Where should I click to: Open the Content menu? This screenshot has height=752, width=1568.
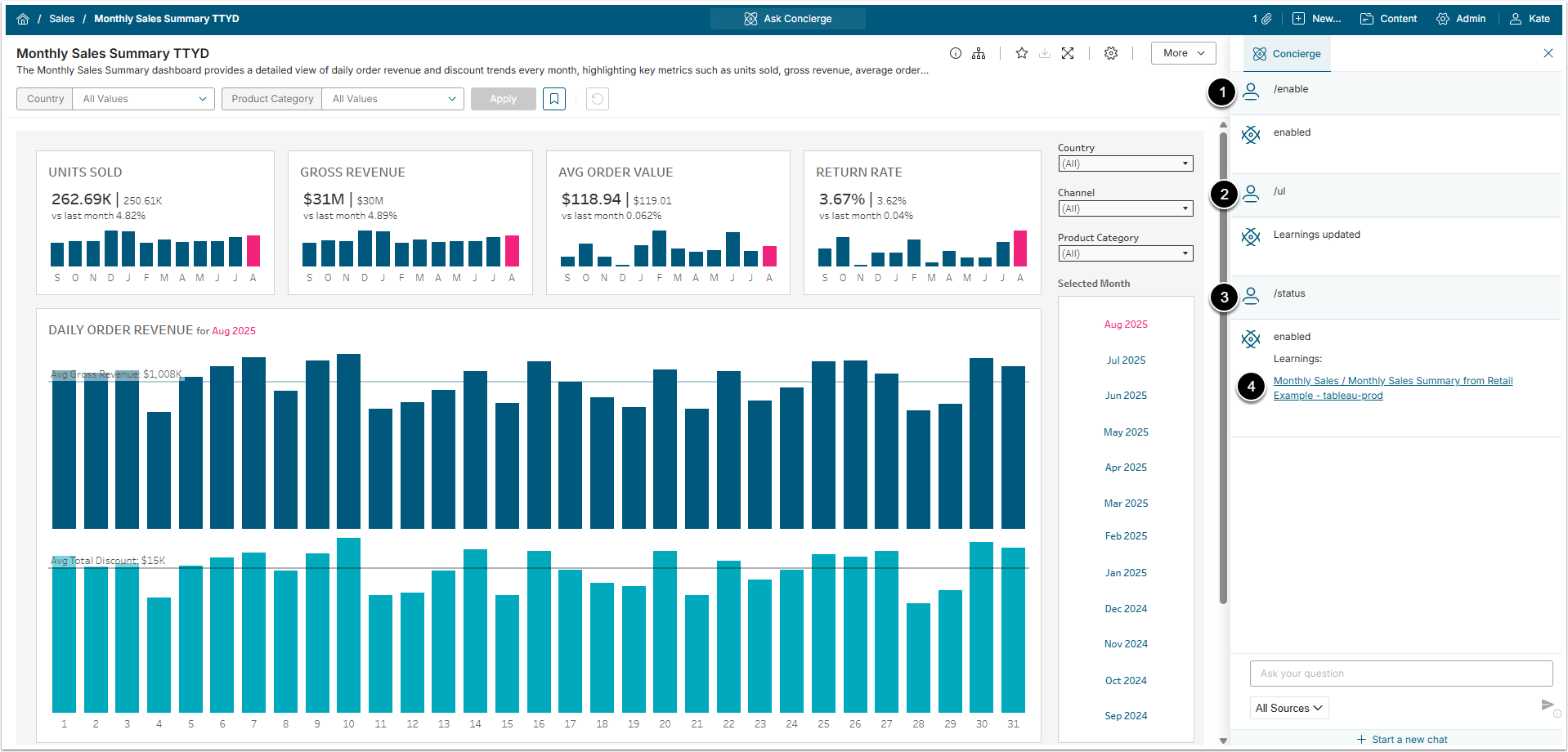click(x=1388, y=19)
